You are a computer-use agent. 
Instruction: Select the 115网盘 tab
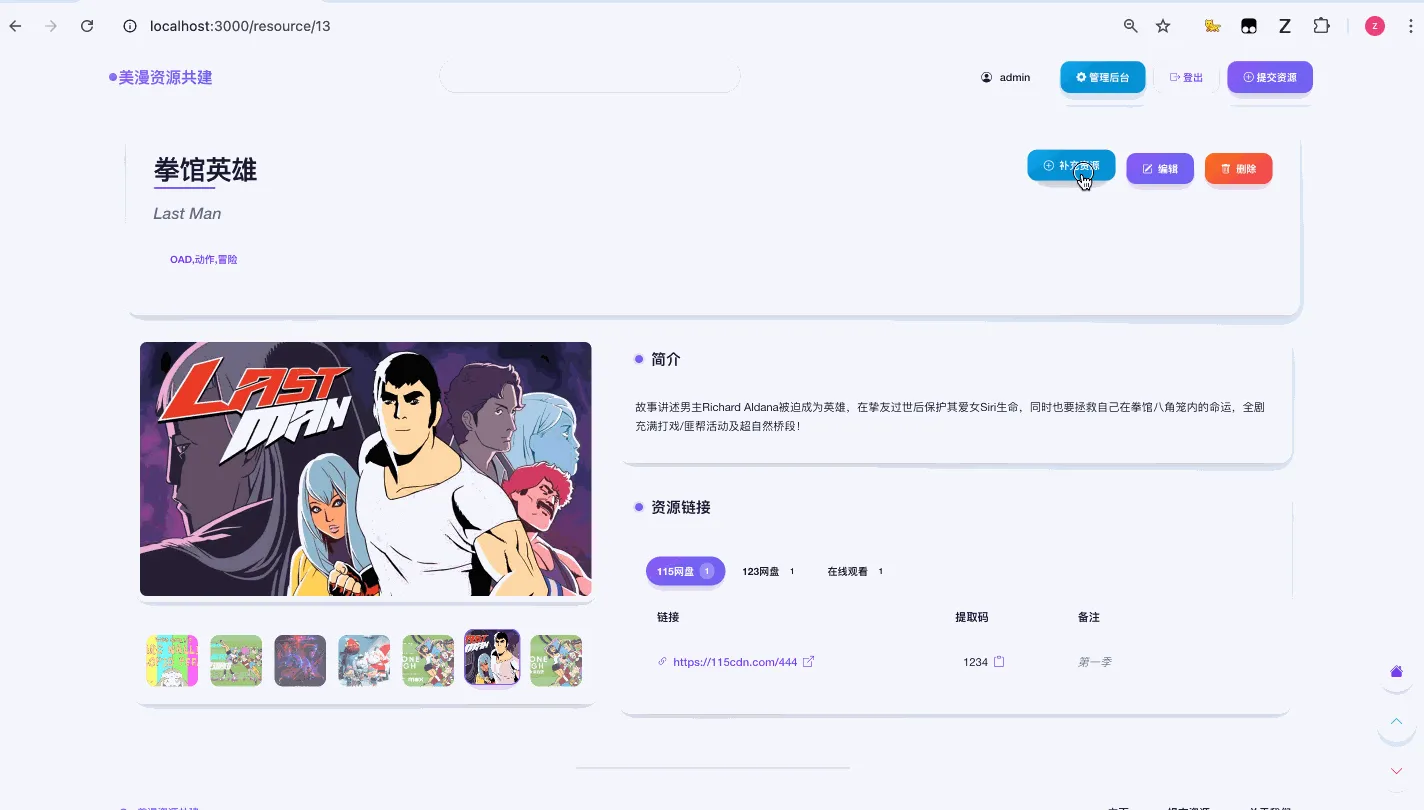[684, 571]
